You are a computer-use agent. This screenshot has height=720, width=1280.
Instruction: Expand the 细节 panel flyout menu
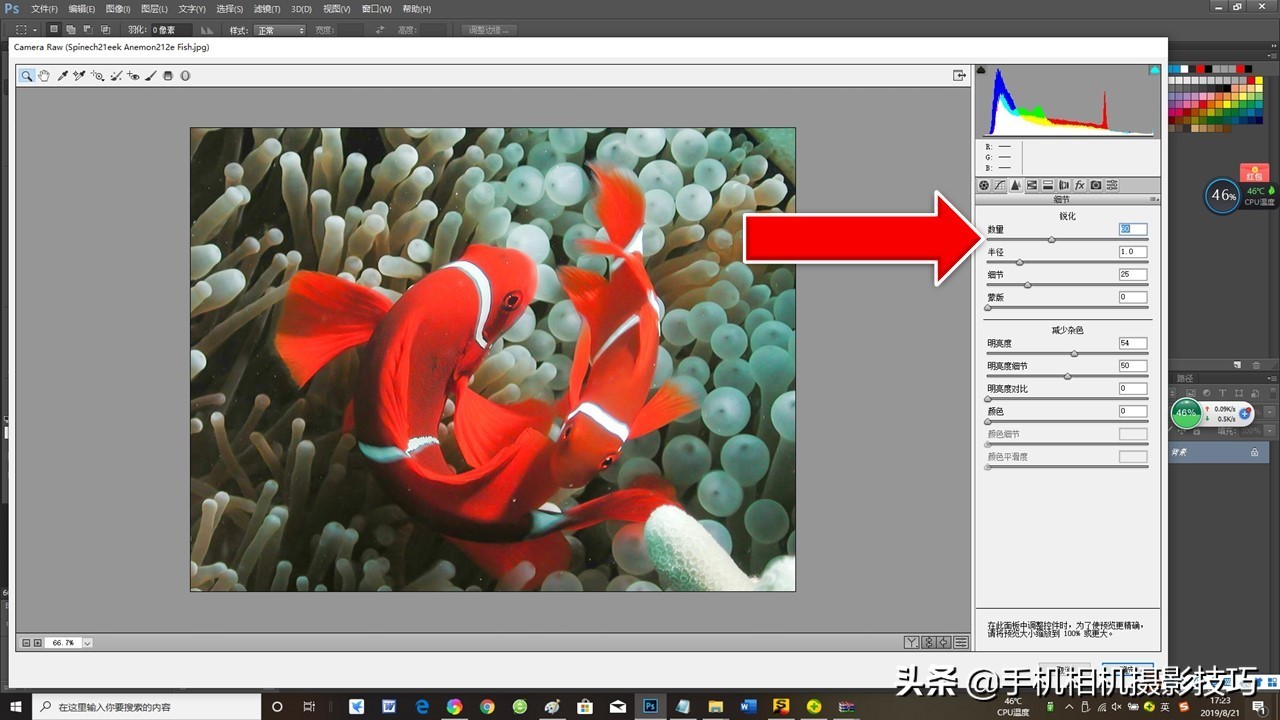(x=1154, y=200)
